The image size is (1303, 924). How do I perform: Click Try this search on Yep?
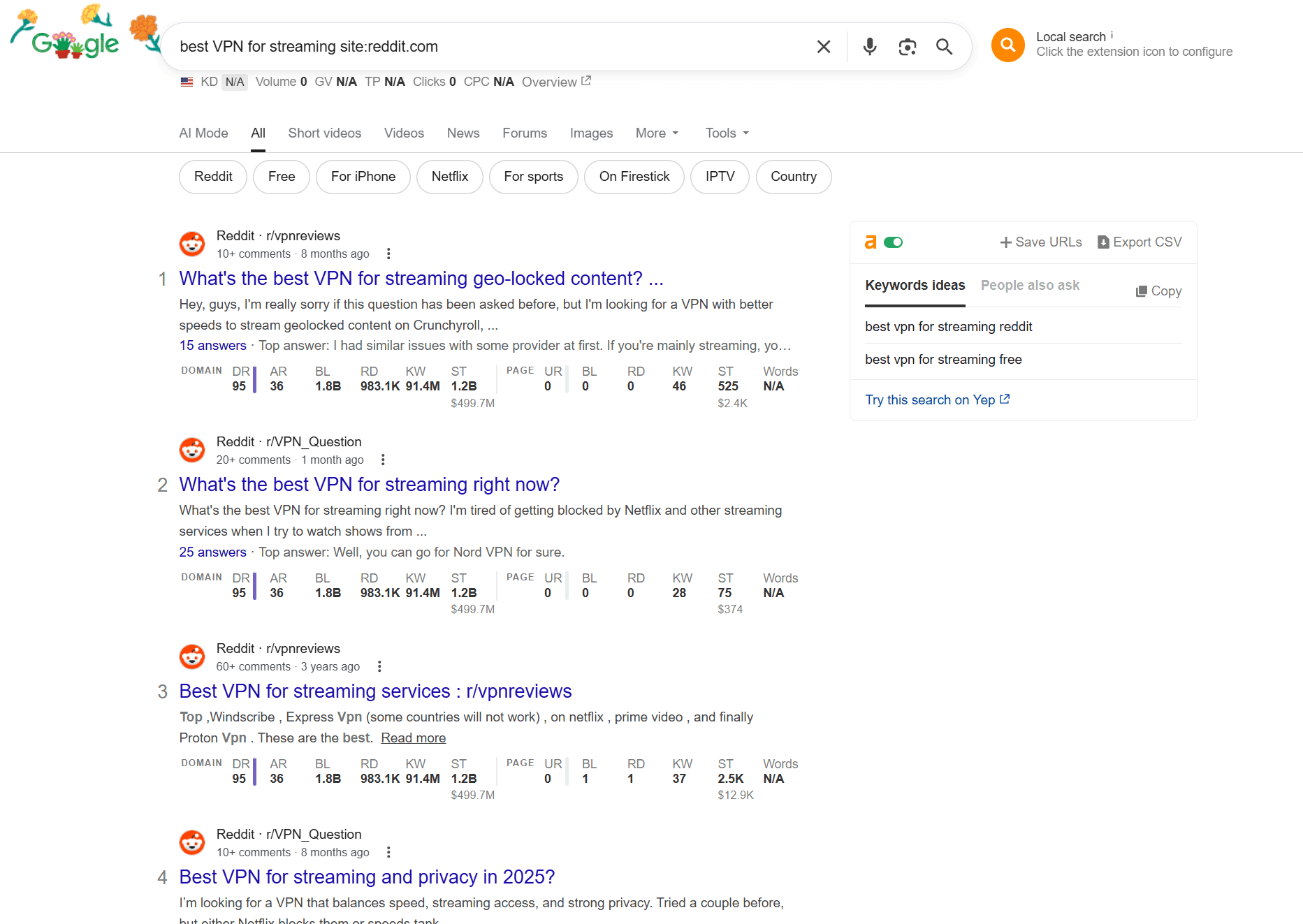(938, 400)
